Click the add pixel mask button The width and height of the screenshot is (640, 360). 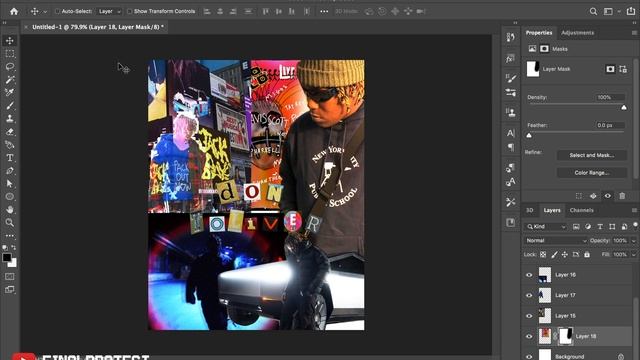coord(610,69)
